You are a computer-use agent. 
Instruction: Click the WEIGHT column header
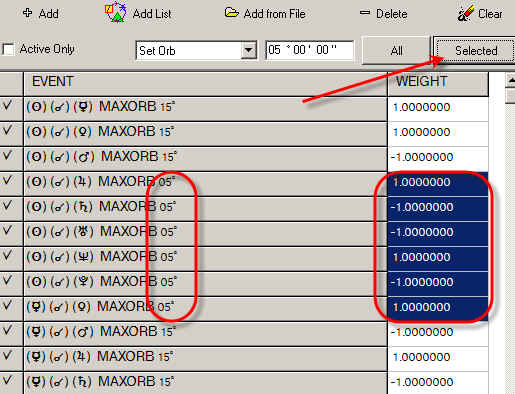click(x=438, y=82)
